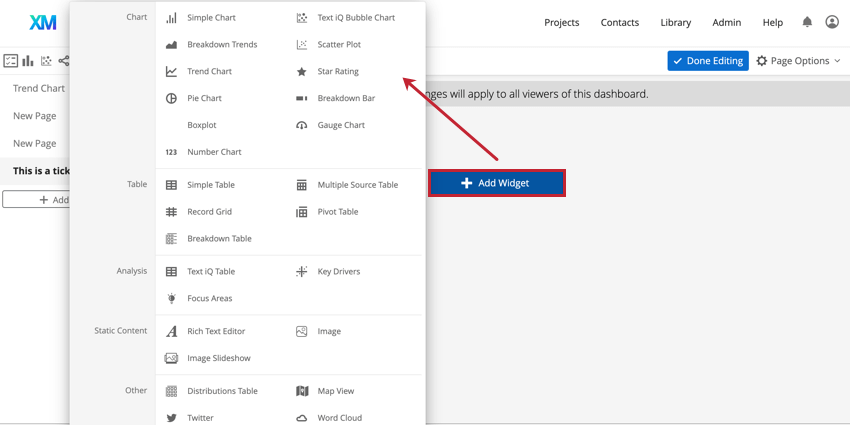Expand the Page Options dropdown
850x425 pixels.
pos(798,61)
